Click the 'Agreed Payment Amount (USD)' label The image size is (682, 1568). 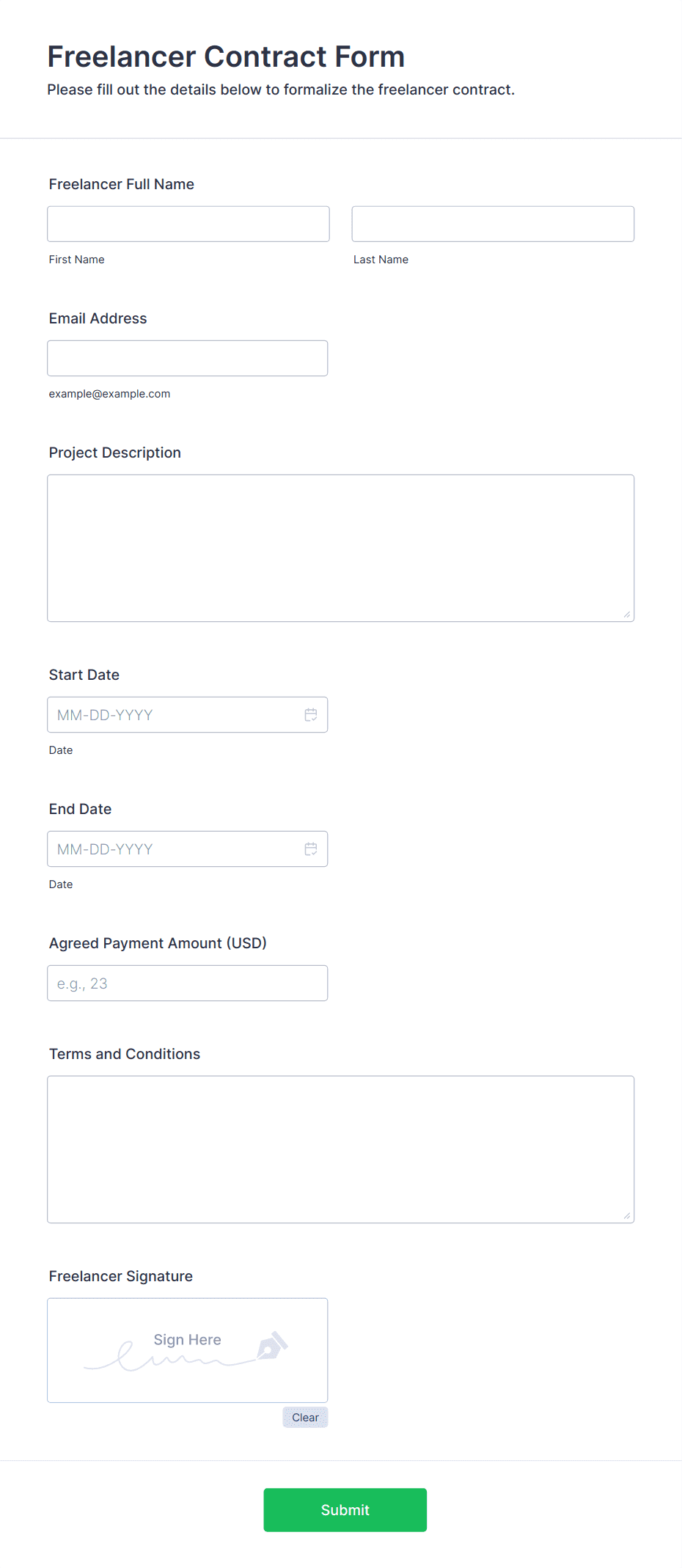[x=158, y=943]
